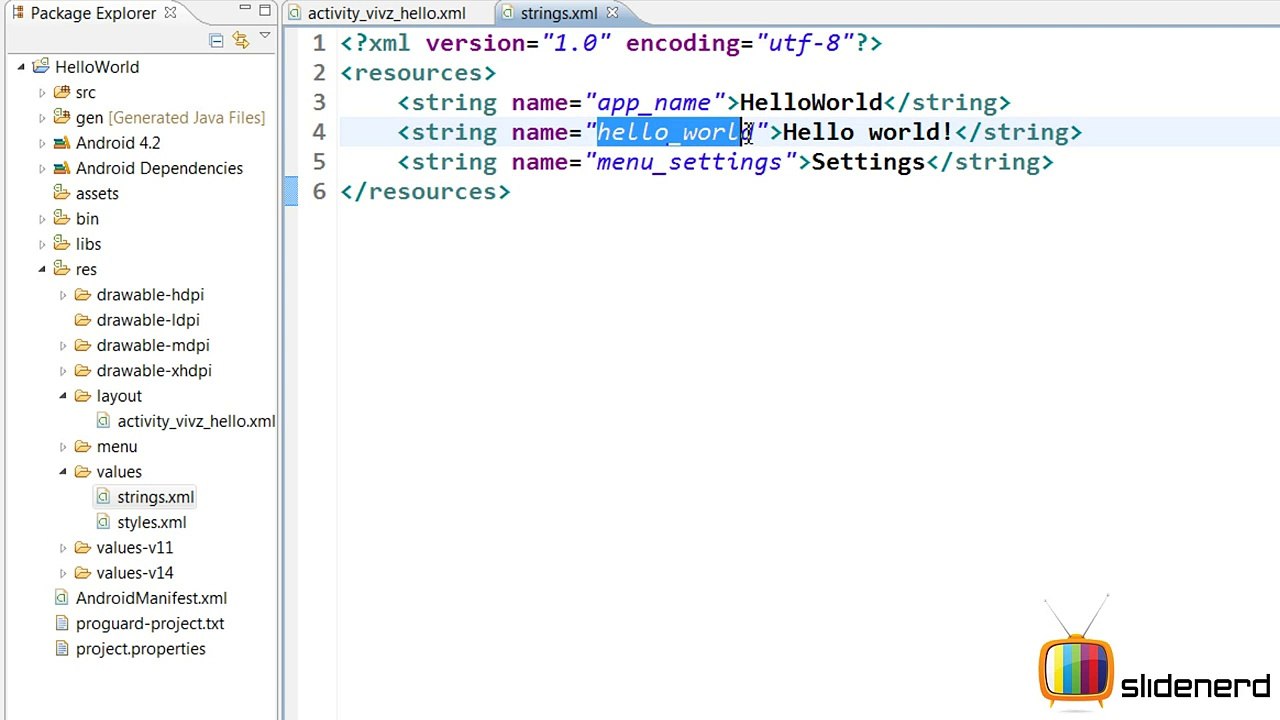Click closing </resources> tag
Image resolution: width=1280 pixels, height=720 pixels.
(425, 192)
